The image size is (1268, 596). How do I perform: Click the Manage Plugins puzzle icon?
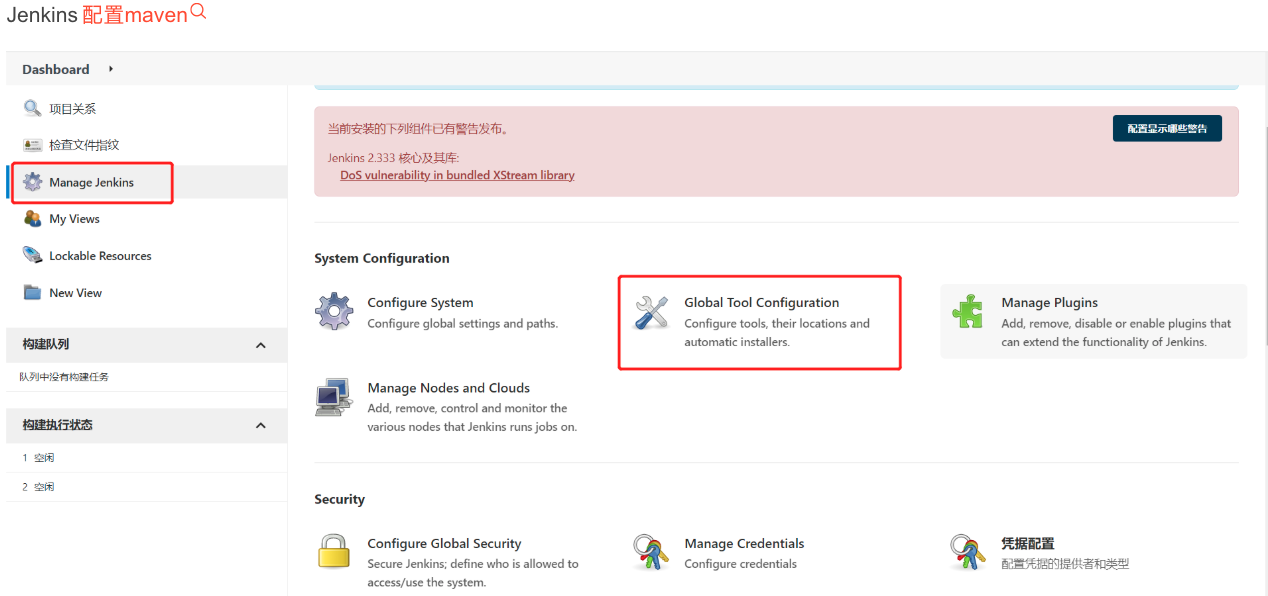[x=968, y=312]
